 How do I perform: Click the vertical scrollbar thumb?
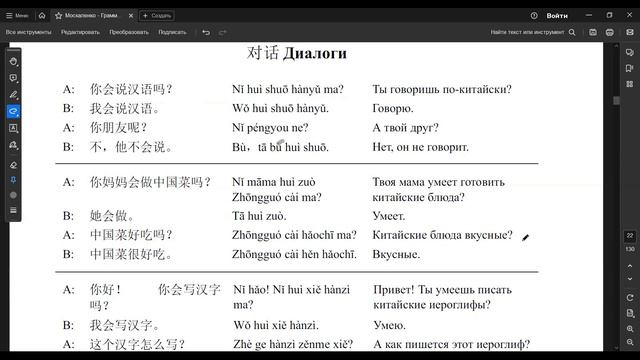click(x=616, y=101)
